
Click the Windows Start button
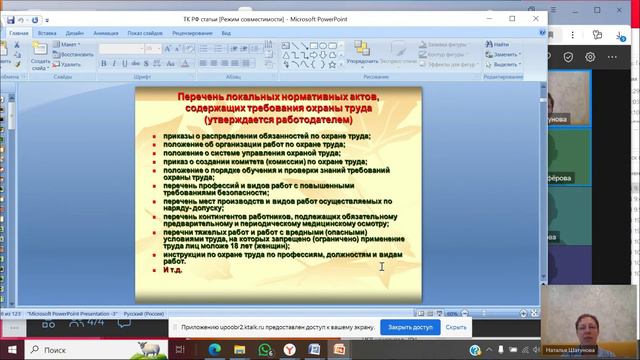click(x=12, y=350)
